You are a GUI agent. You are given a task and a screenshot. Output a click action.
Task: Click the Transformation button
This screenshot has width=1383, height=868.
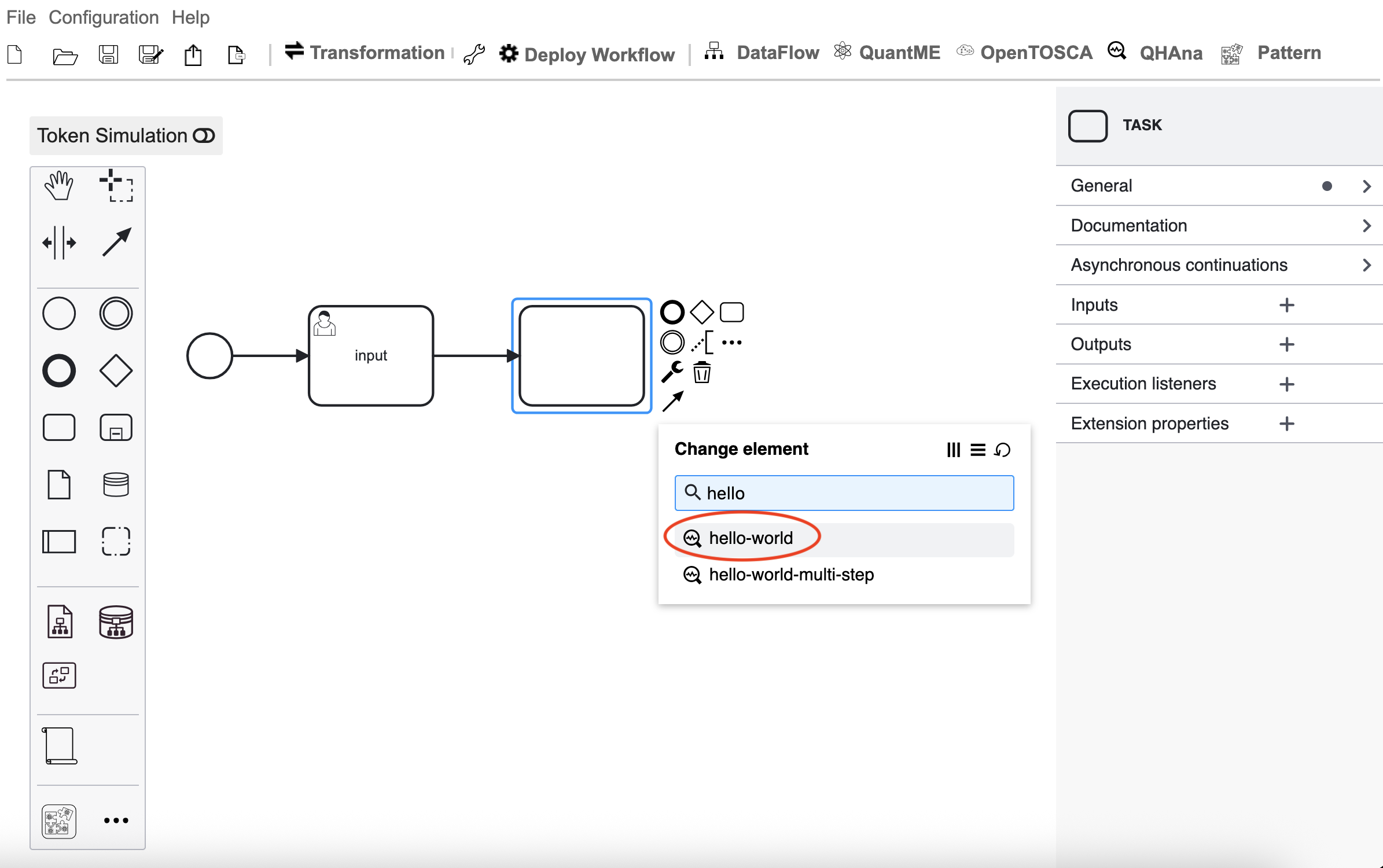pos(365,53)
